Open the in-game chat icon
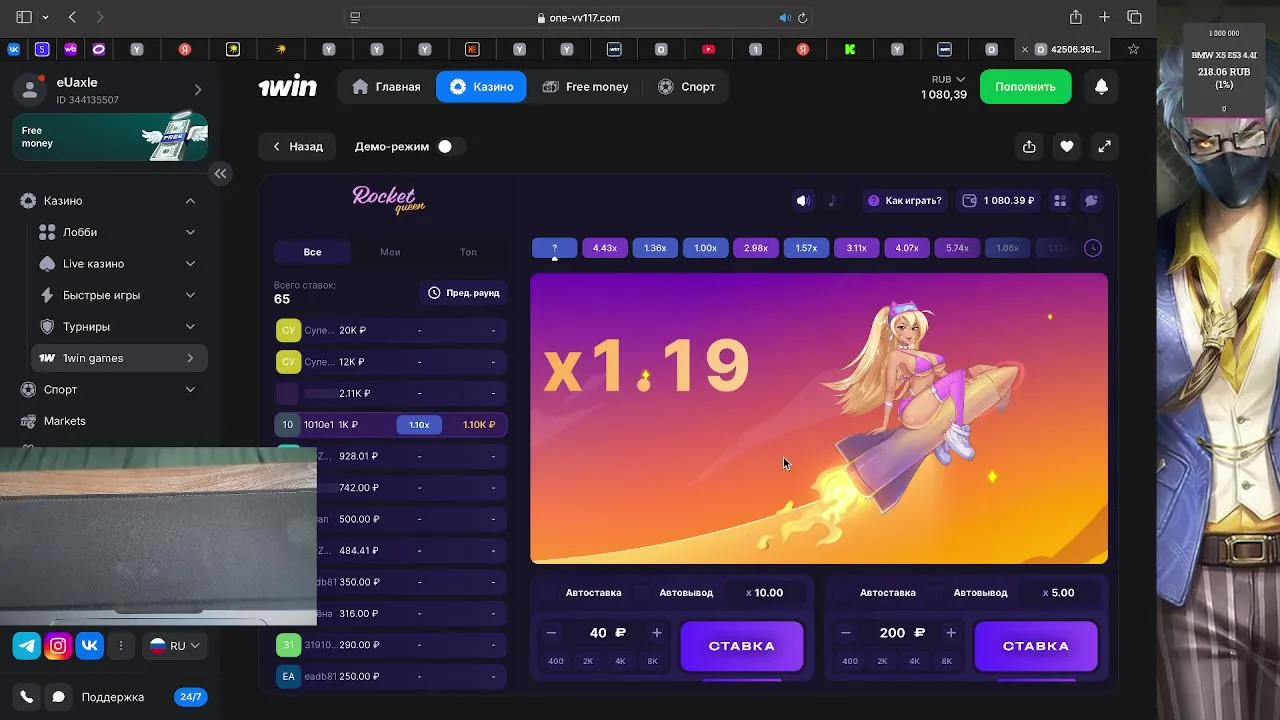 [x=1091, y=200]
